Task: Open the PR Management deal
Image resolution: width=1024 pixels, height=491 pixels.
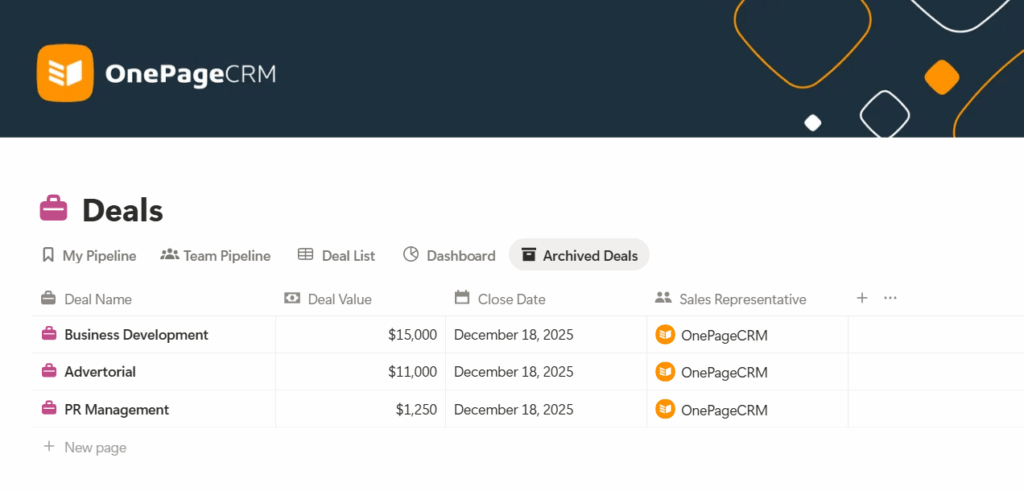Action: [117, 410]
